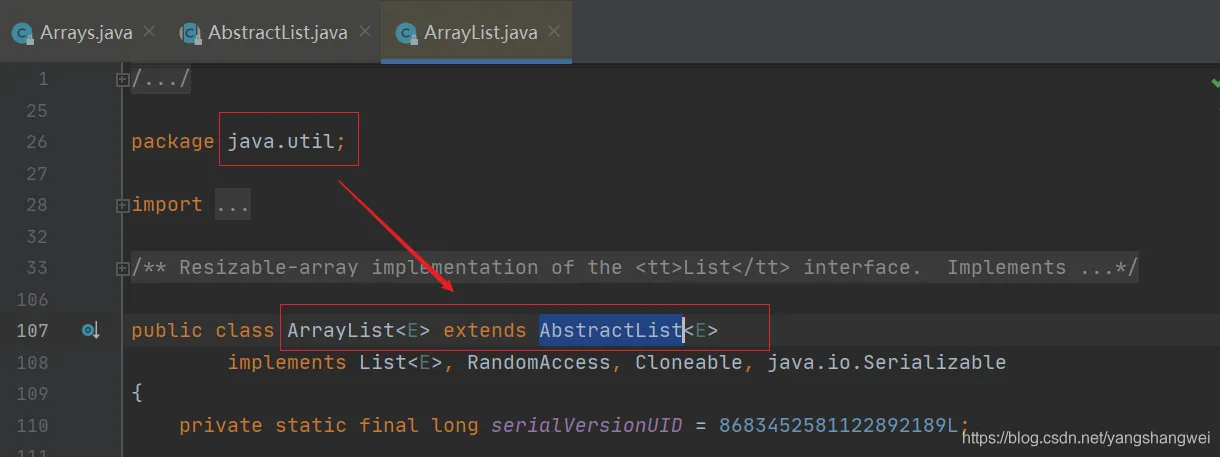Viewport: 1220px width, 457px height.
Task: Click the serialVersionUID field name
Action: 586,426
